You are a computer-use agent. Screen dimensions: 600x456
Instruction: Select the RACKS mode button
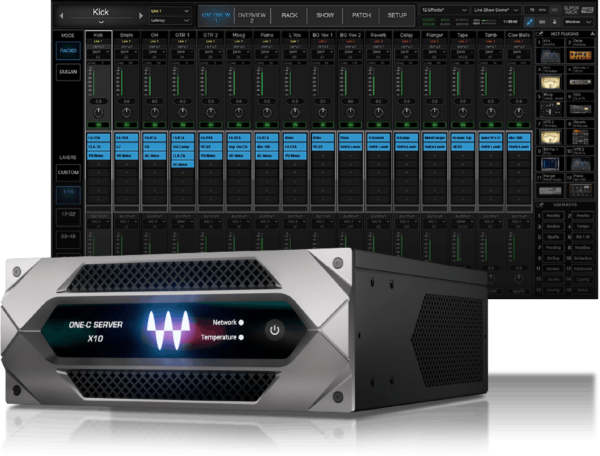point(68,50)
